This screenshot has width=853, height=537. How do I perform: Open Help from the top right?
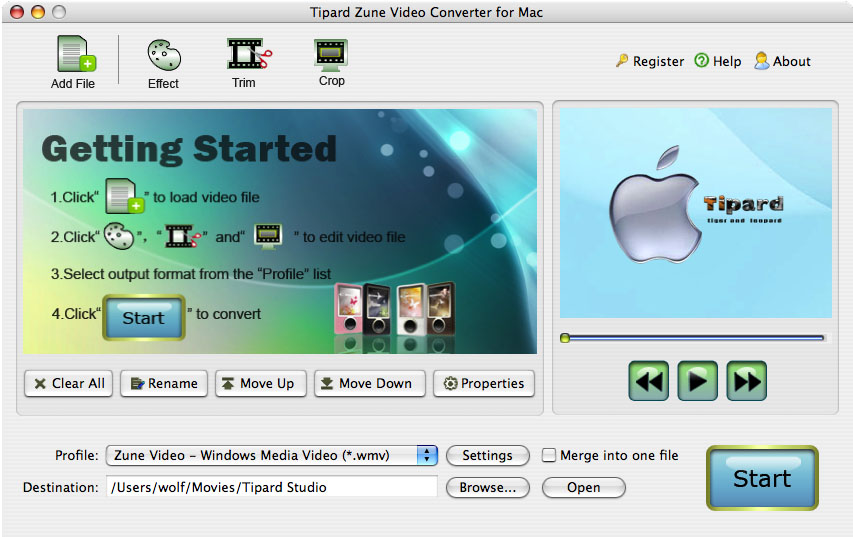[x=717, y=61]
